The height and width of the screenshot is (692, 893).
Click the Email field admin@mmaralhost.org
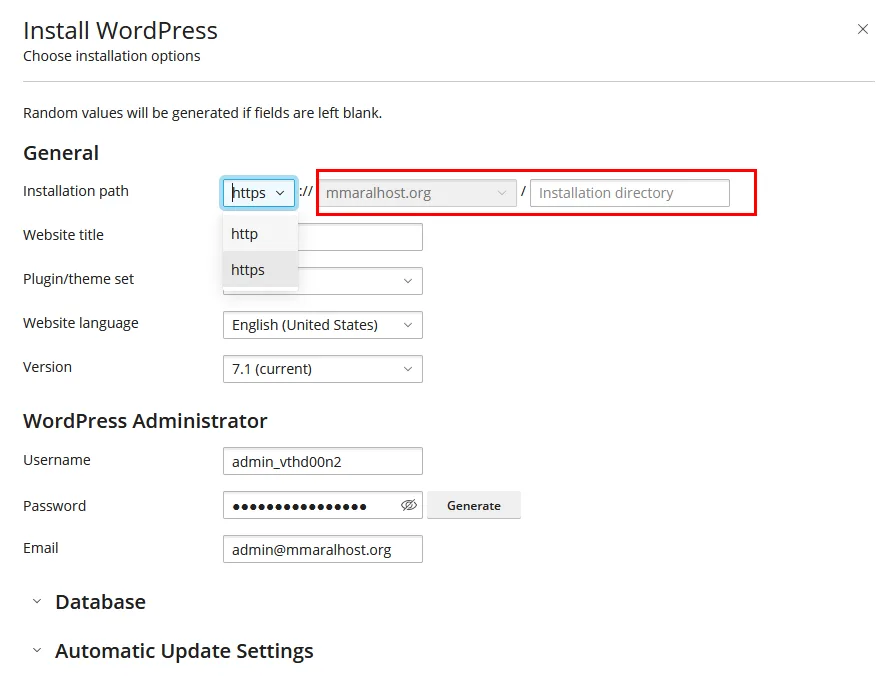tap(322, 550)
